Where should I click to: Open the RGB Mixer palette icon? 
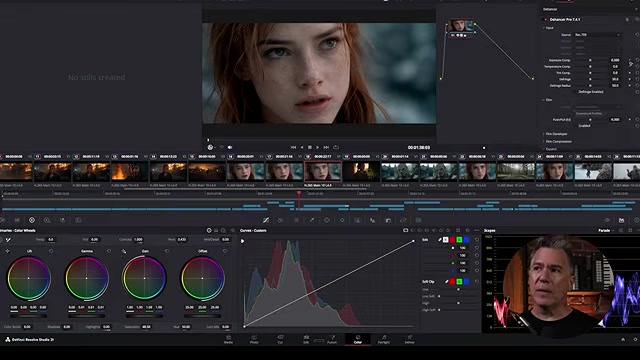(62, 220)
